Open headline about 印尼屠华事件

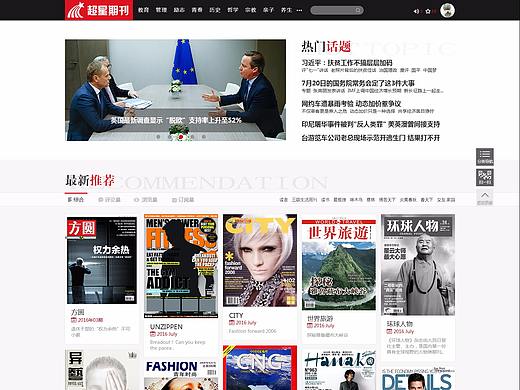(x=371, y=124)
